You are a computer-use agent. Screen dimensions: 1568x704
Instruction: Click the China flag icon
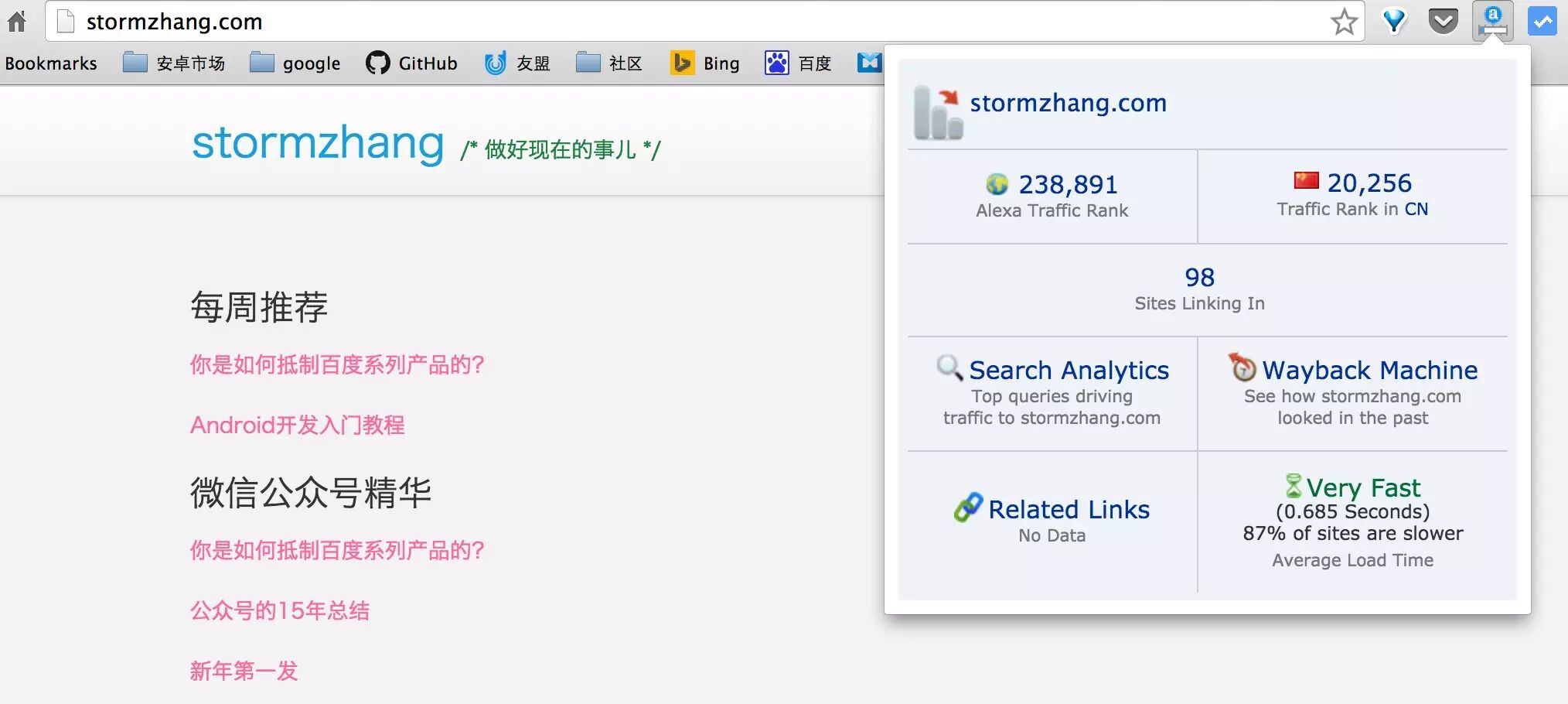(1307, 180)
